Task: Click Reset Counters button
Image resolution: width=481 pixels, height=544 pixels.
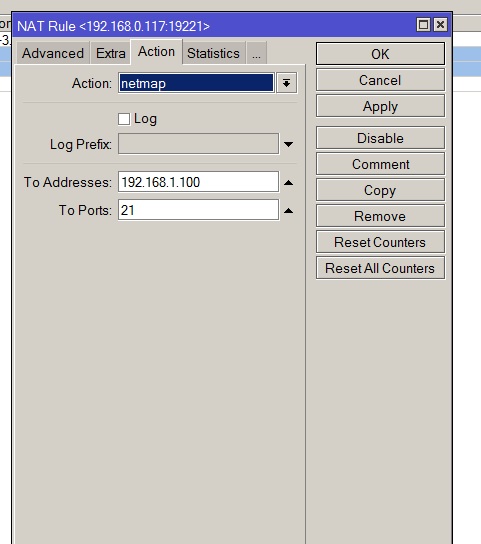Action: (x=380, y=242)
